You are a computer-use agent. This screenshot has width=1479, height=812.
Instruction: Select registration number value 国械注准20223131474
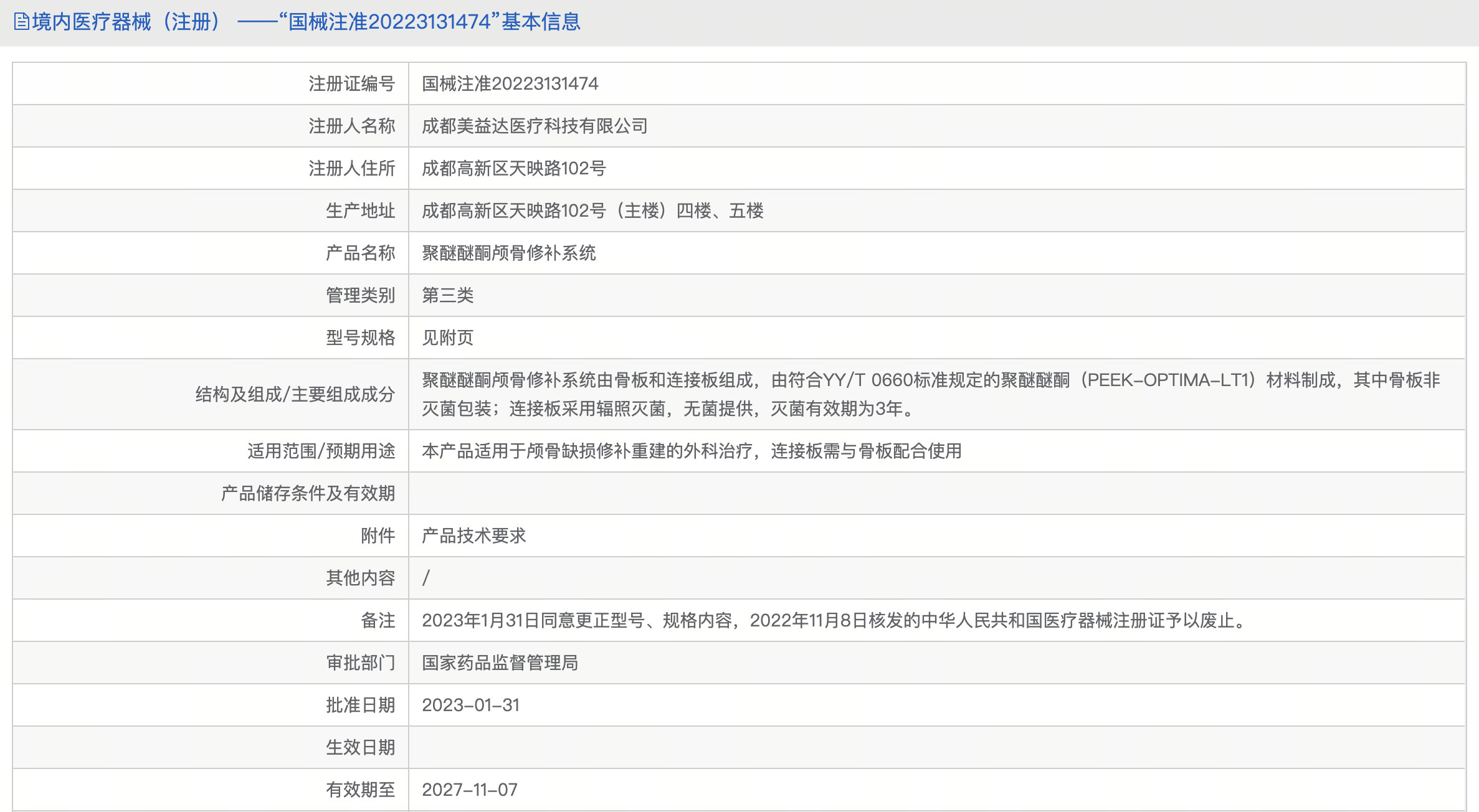point(510,83)
